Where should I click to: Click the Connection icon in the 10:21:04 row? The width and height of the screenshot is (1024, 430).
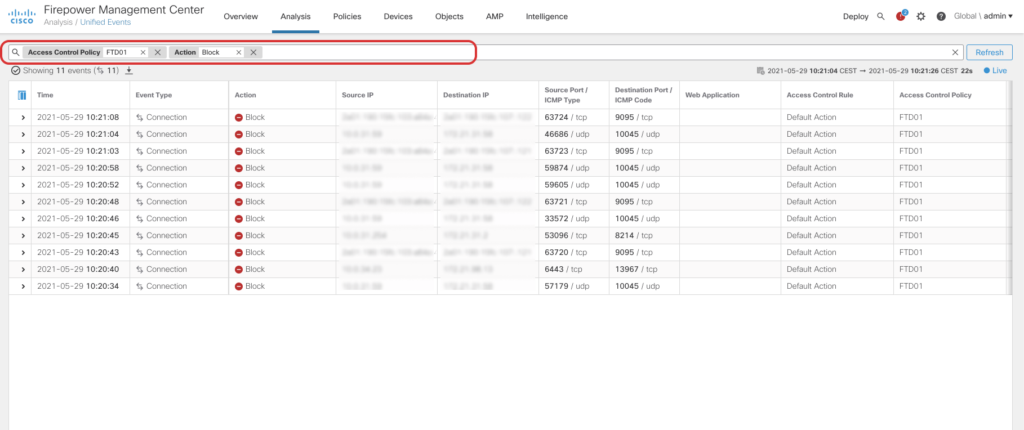tap(139, 134)
